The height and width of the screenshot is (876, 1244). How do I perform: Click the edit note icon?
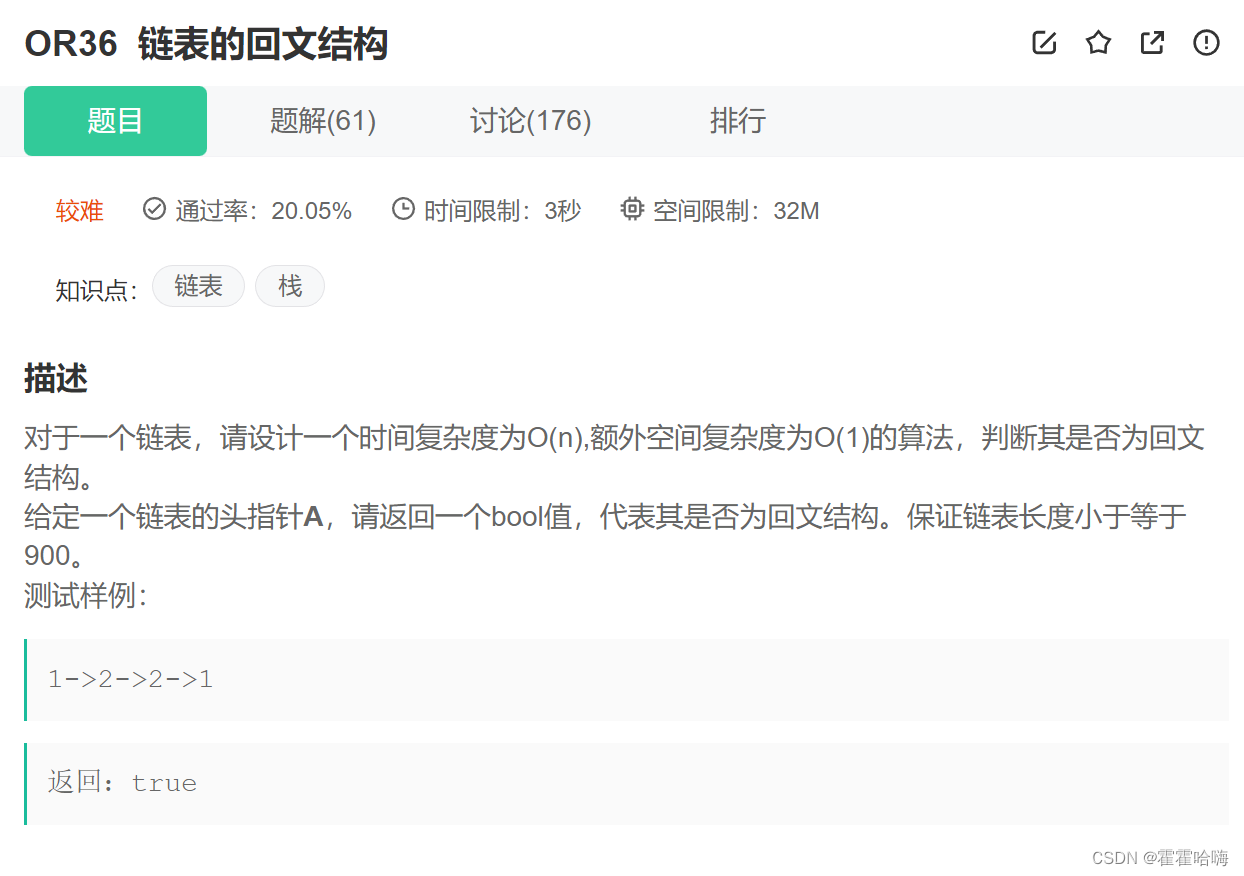pos(1044,43)
